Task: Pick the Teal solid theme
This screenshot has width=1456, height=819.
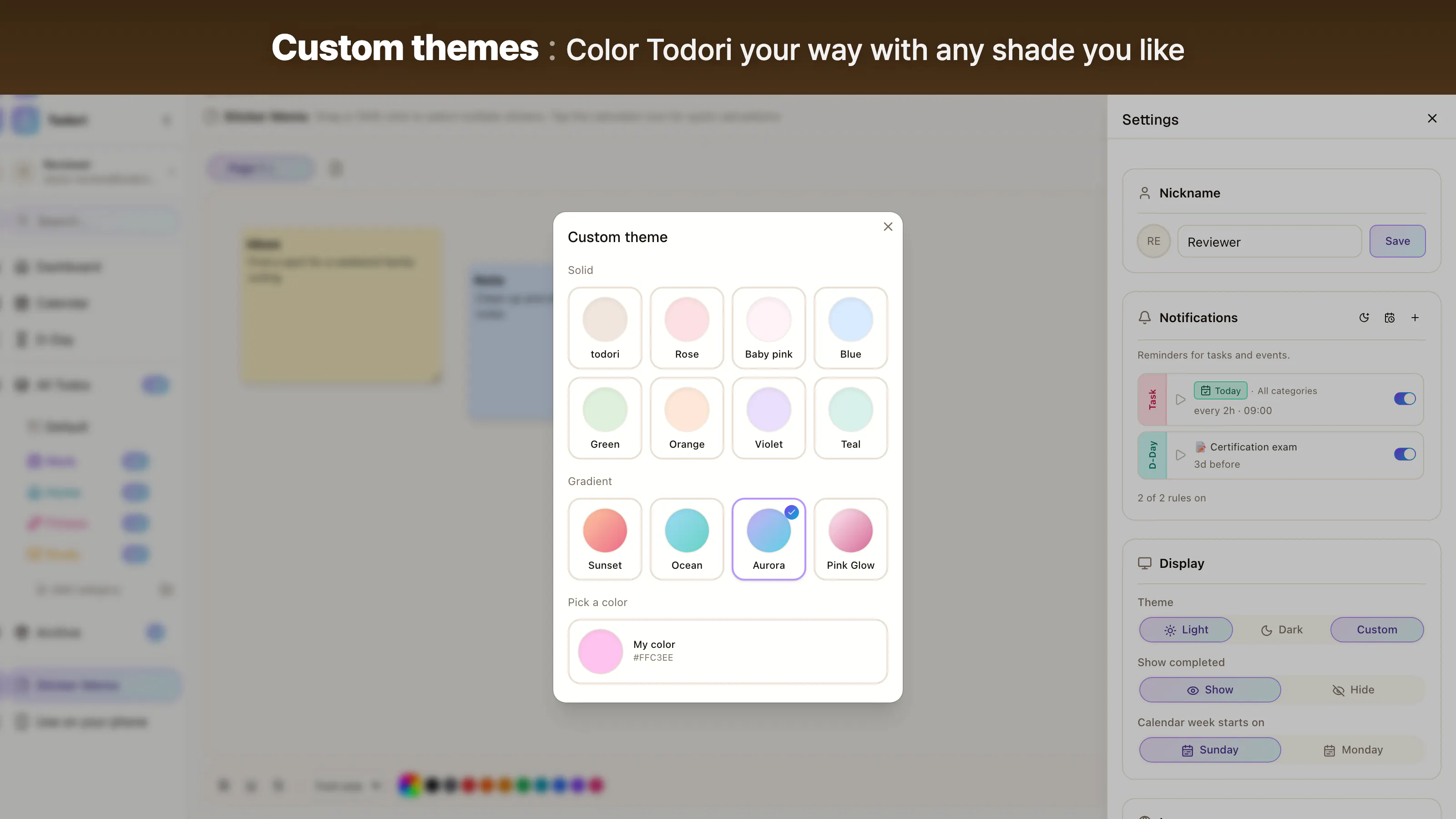Action: coord(851,418)
